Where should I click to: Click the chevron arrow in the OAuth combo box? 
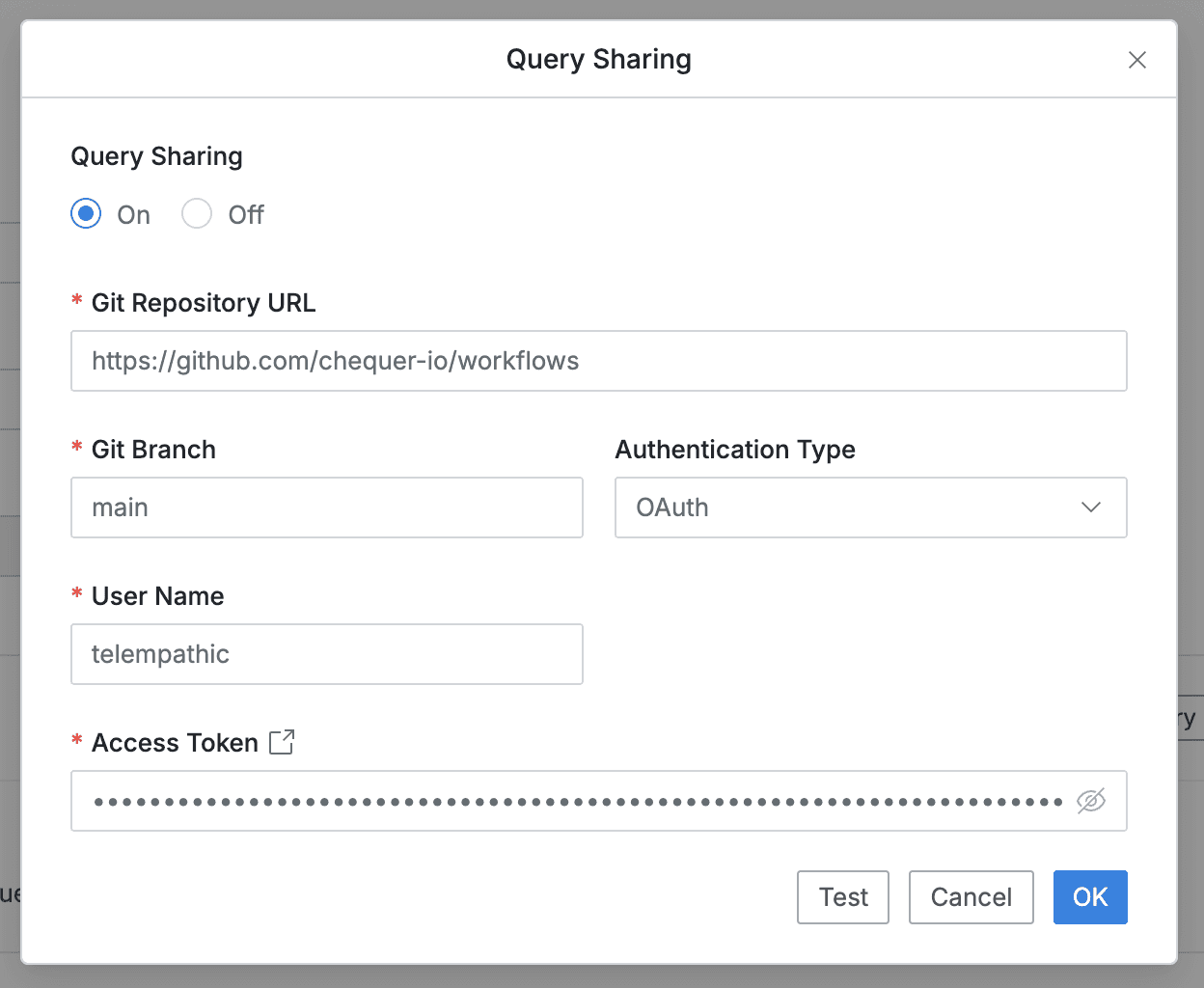click(1090, 508)
